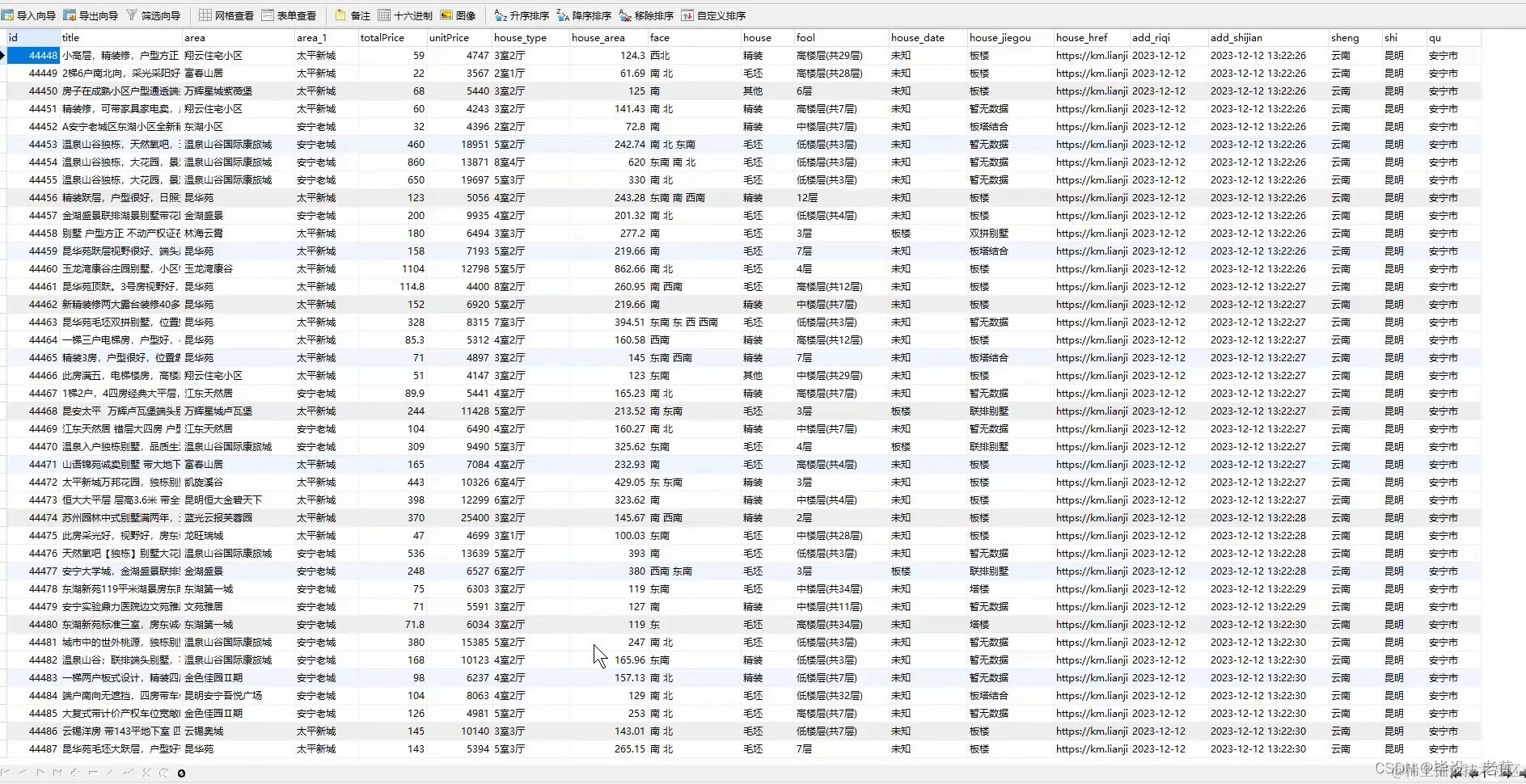1526x784 pixels.
Task: Select totalPrice value 114.8
Action: coord(393,286)
